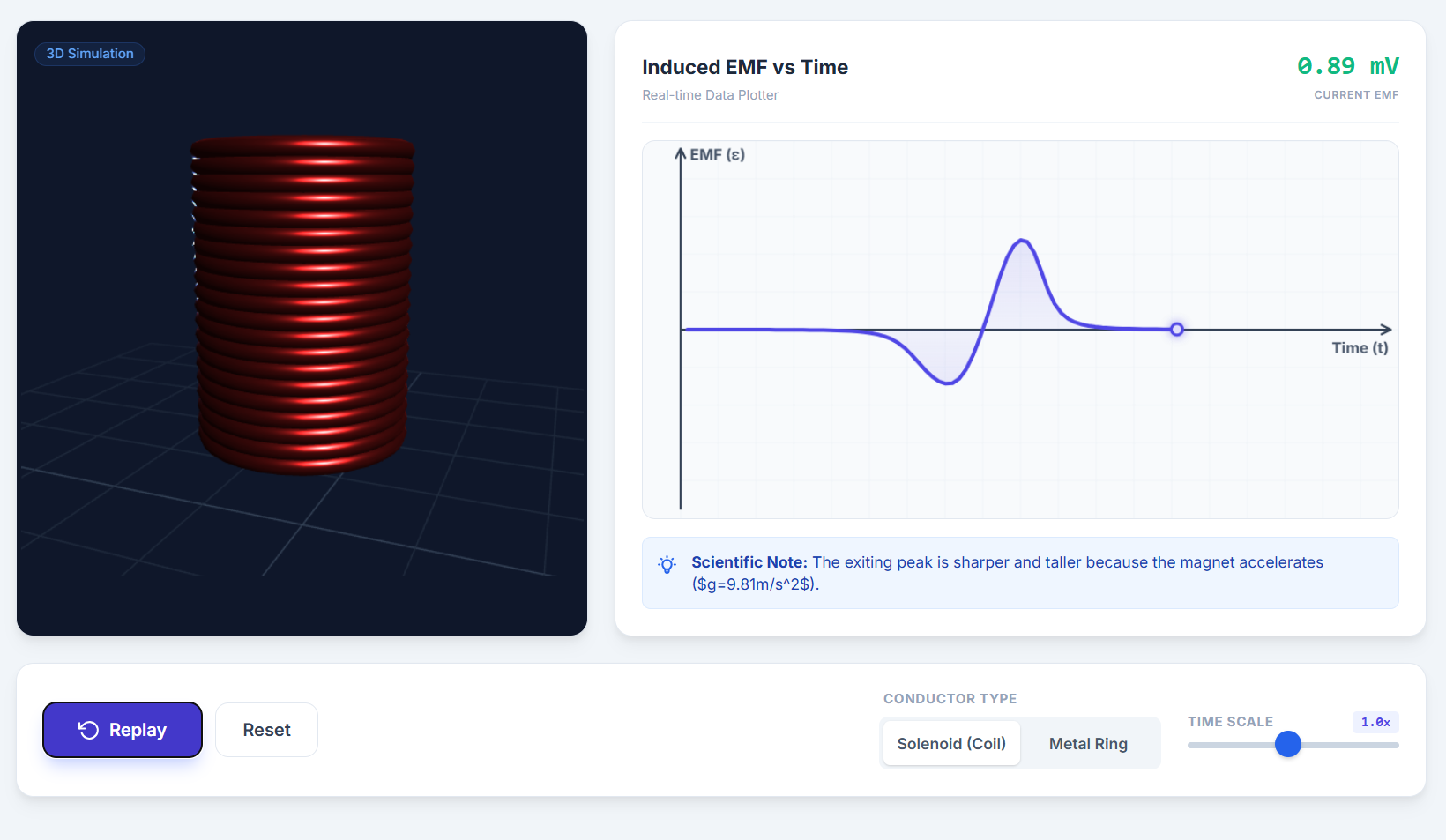The width and height of the screenshot is (1446, 840).
Task: Click the 3D Simulation badge
Action: pos(90,54)
